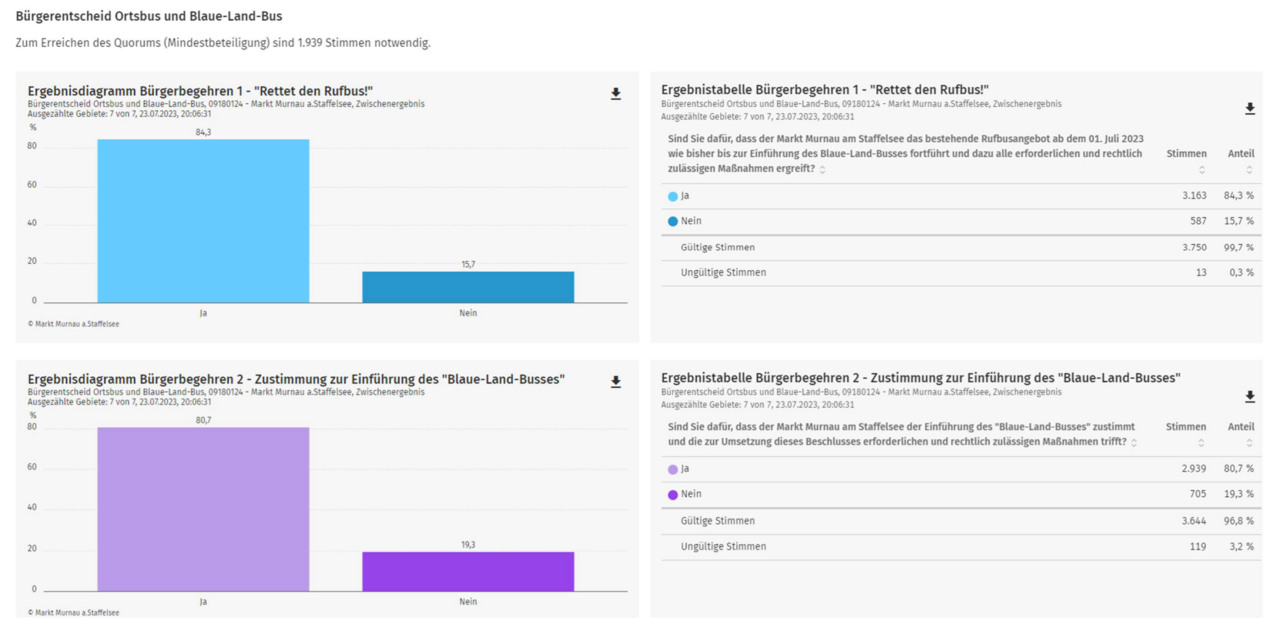1280x631 pixels.
Task: Click the light blue Ja bar for Rufbus
Action: (x=203, y=220)
